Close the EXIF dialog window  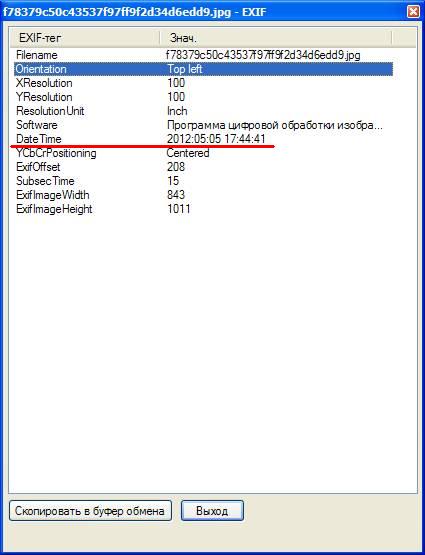pos(413,12)
